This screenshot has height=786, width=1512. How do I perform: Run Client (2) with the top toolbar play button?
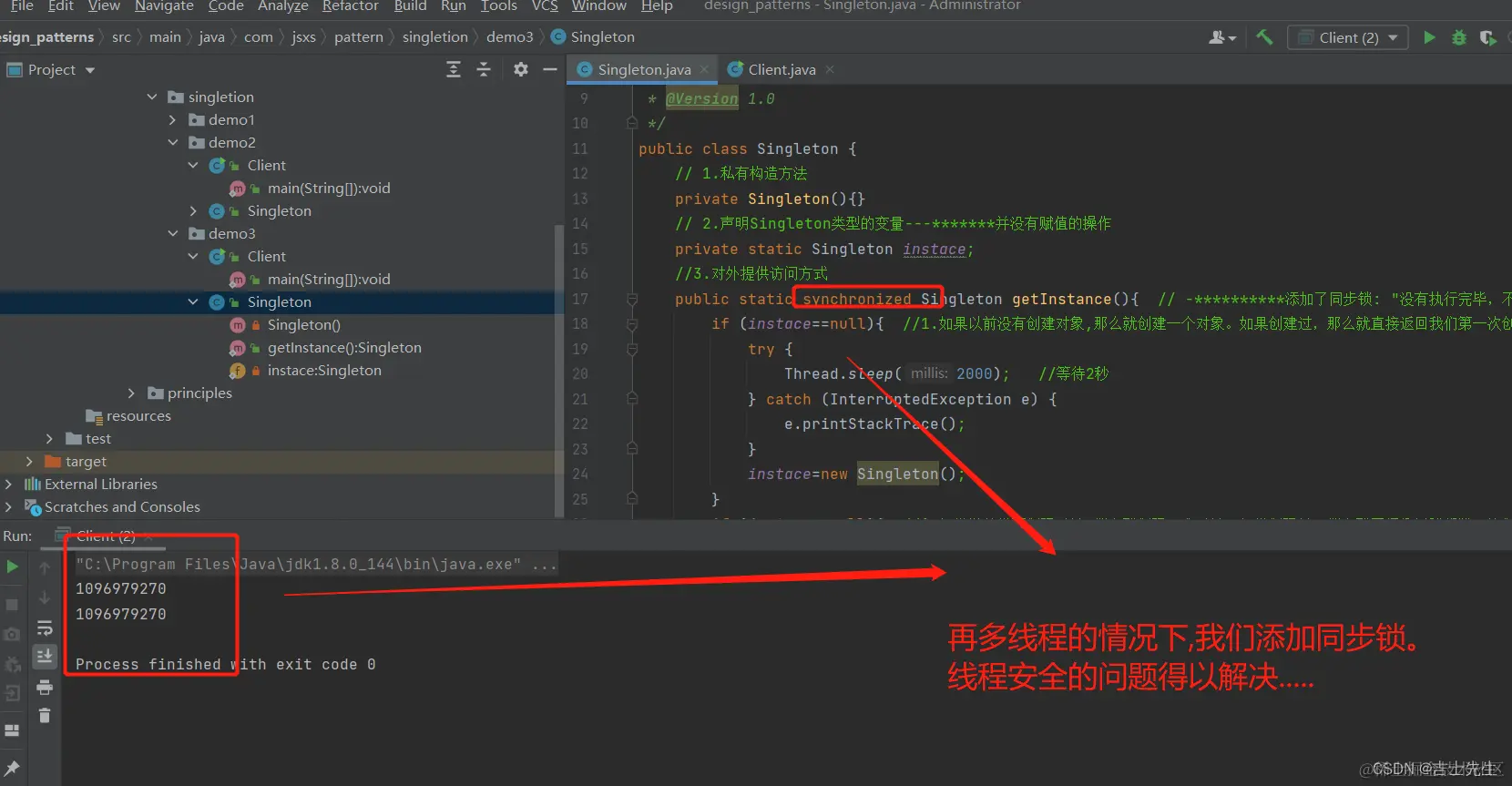click(1429, 37)
